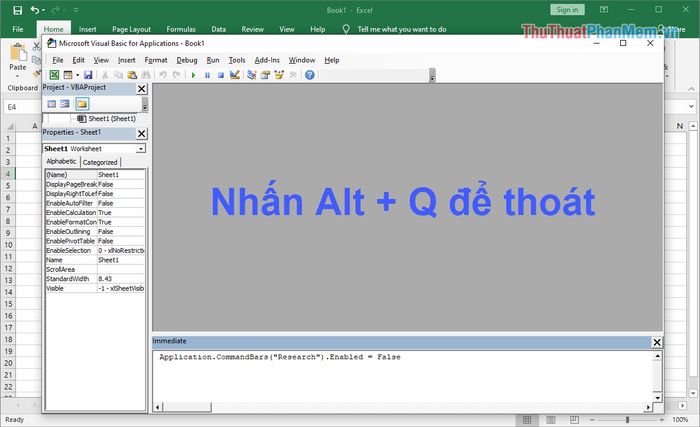Click the View Microsoft Excel toolbar icon
The image size is (700, 427).
coord(54,75)
